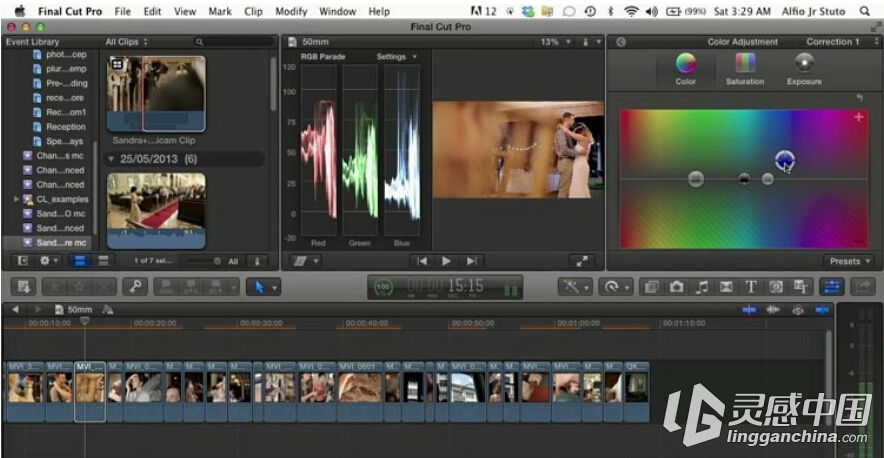Screen dimensions: 884x458
Task: Open the Music and Sound browser
Action: [x=701, y=287]
